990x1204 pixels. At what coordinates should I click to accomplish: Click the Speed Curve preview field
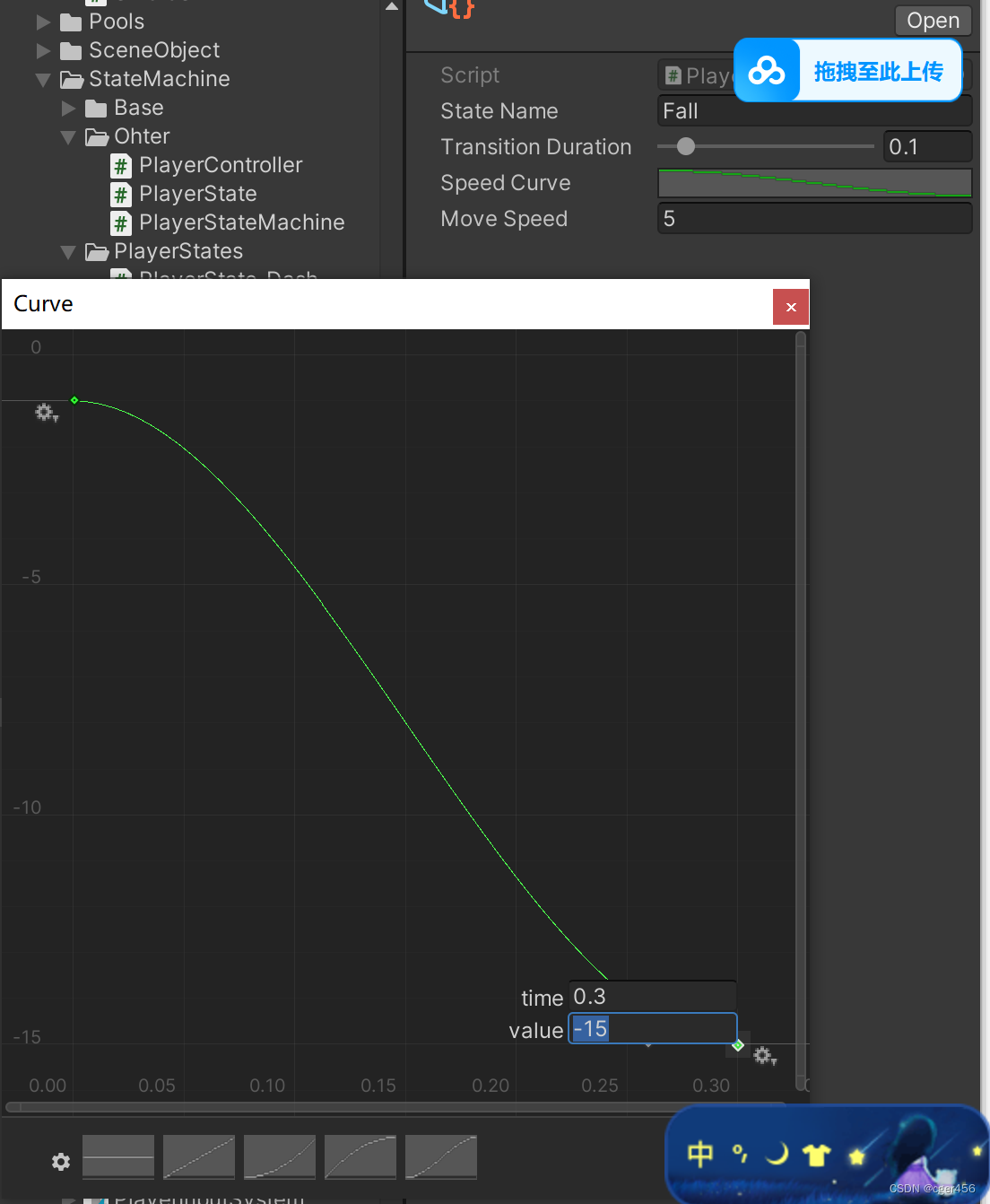pyautogui.click(x=814, y=183)
